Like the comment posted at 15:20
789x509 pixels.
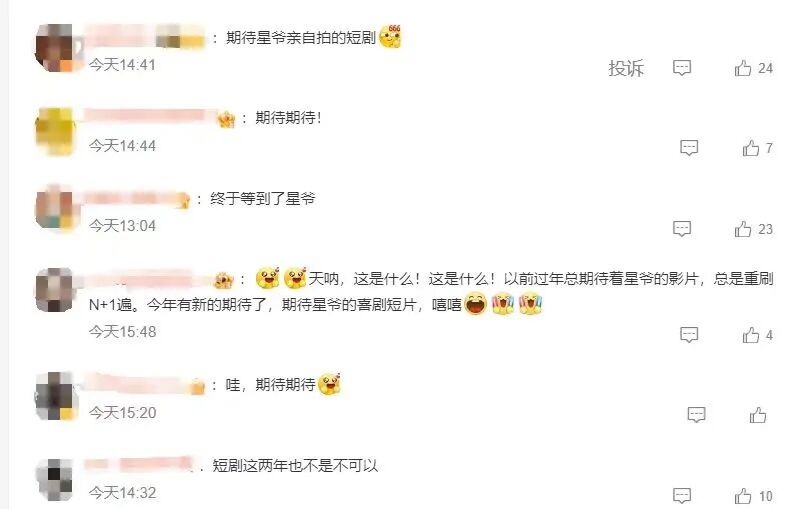(758, 415)
